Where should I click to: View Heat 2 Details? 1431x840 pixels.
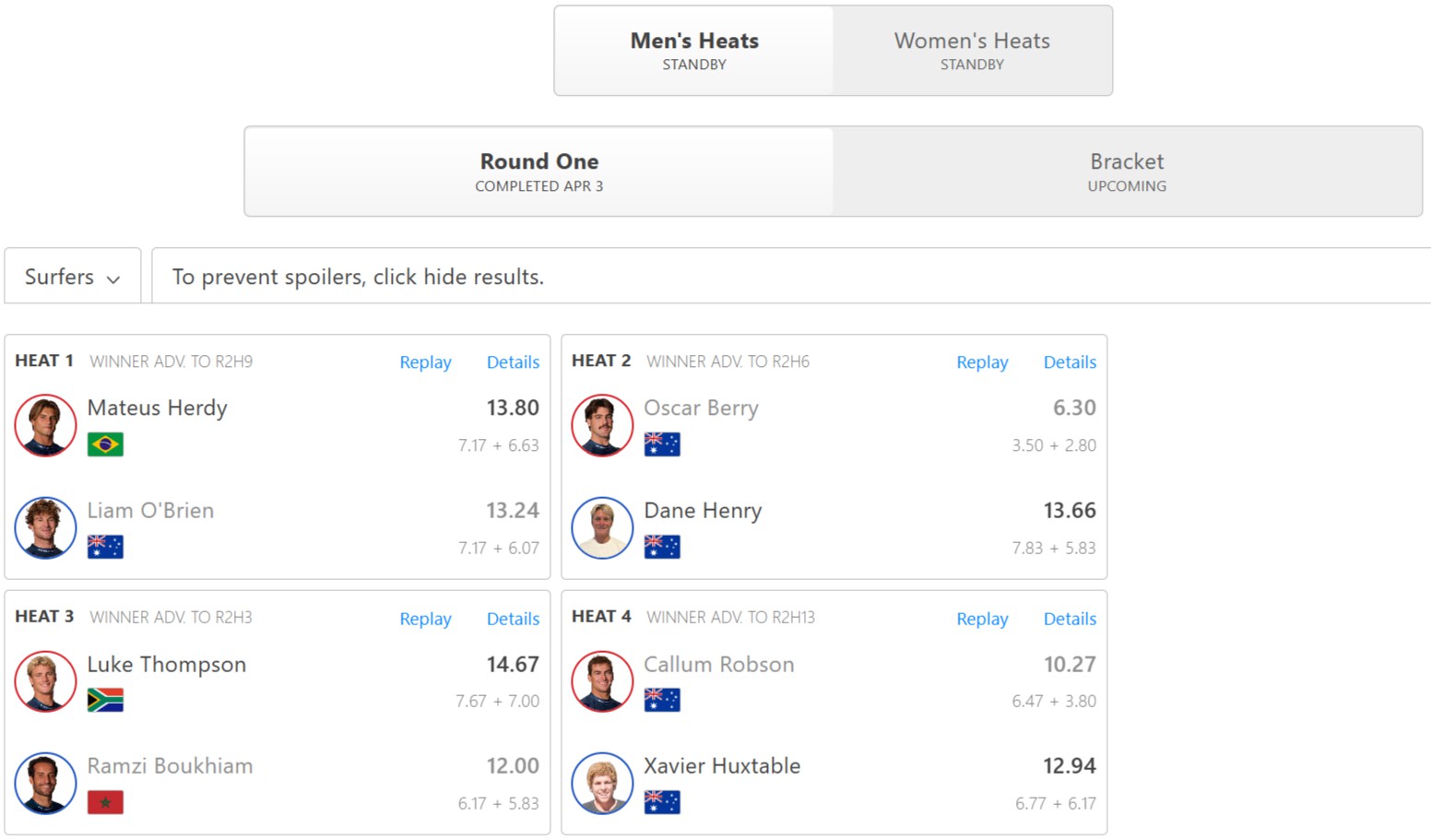tap(1070, 362)
